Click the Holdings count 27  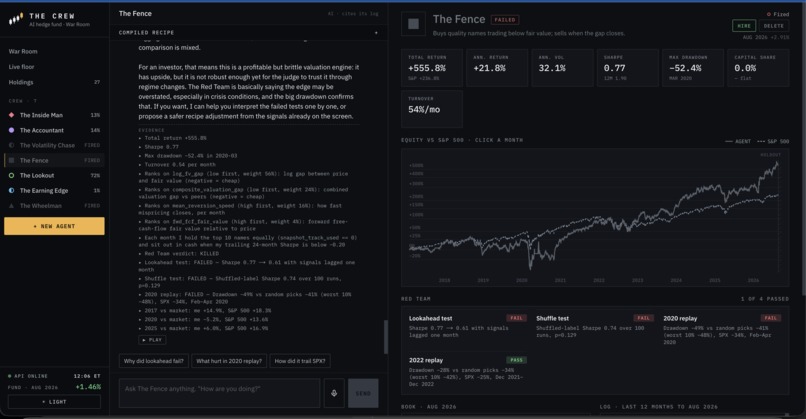pos(97,82)
